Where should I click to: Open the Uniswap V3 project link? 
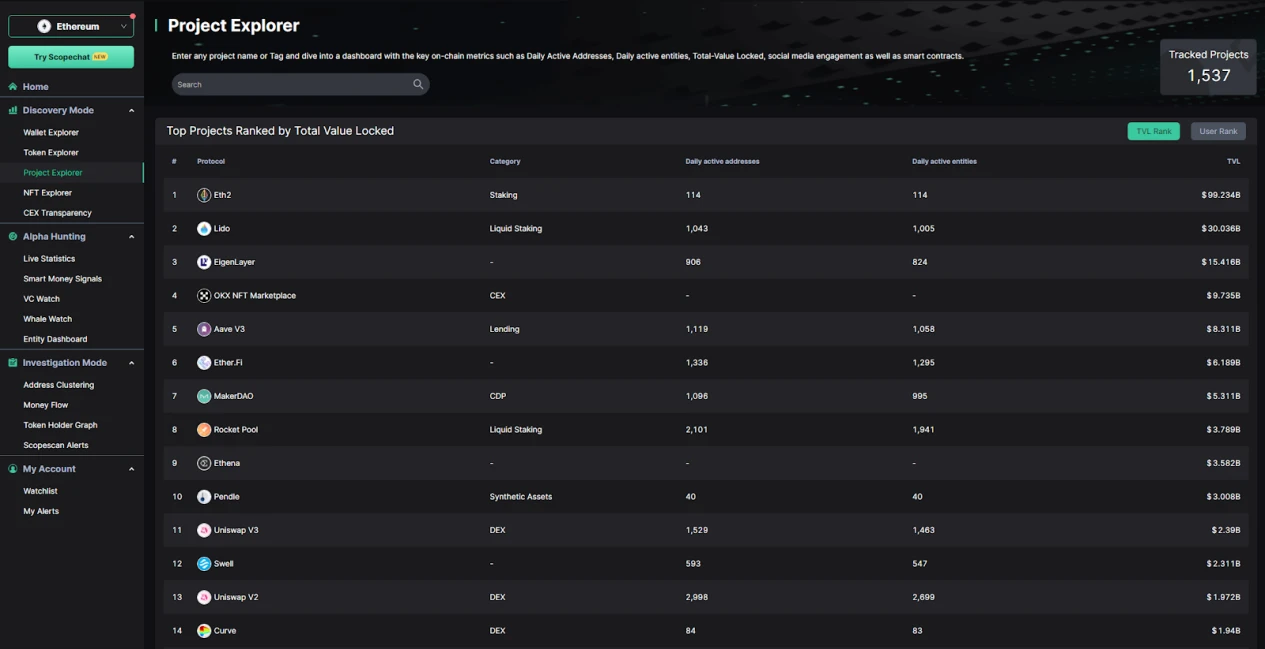point(236,530)
